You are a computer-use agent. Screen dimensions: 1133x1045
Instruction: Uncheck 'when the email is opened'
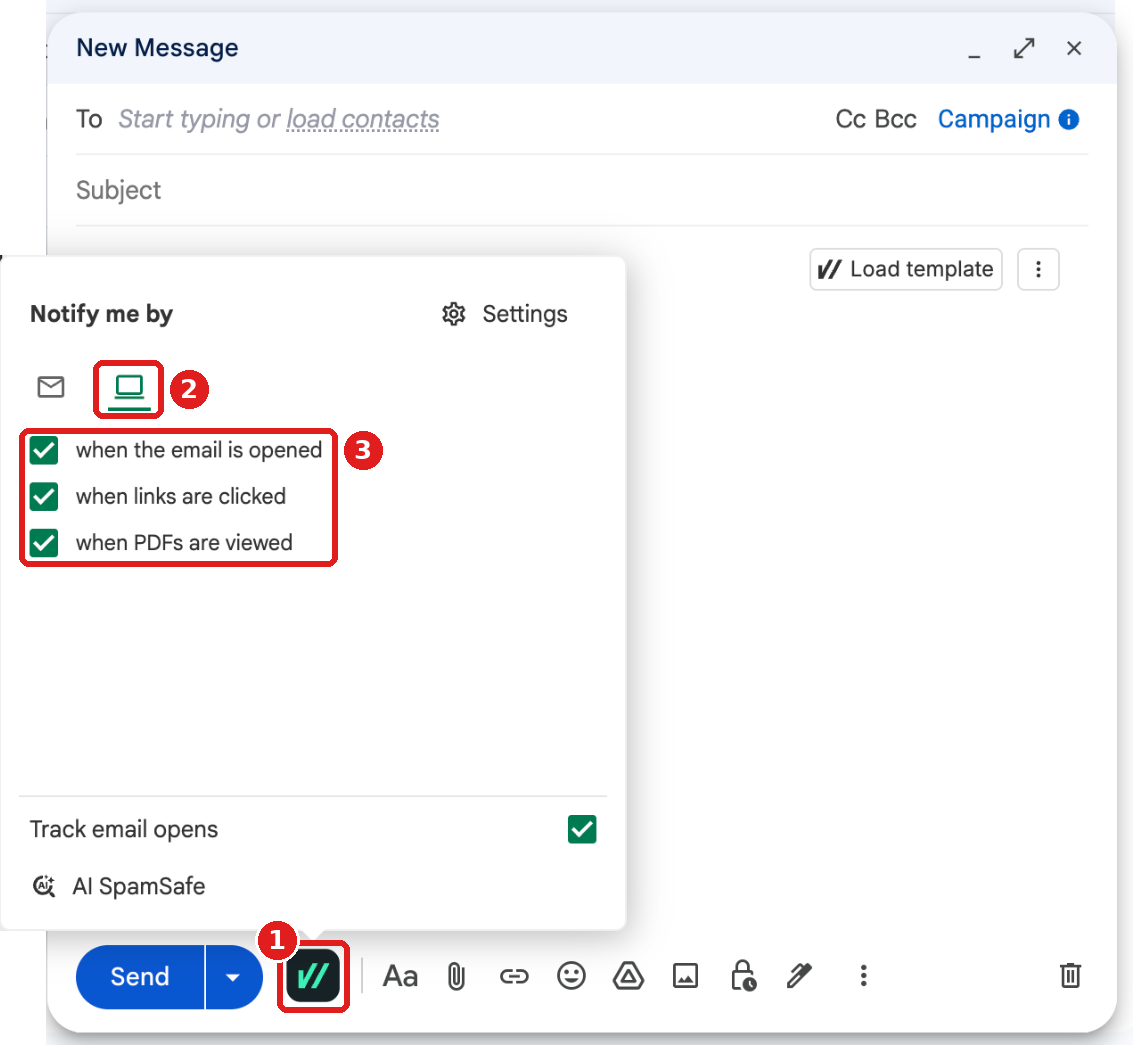click(x=44, y=450)
